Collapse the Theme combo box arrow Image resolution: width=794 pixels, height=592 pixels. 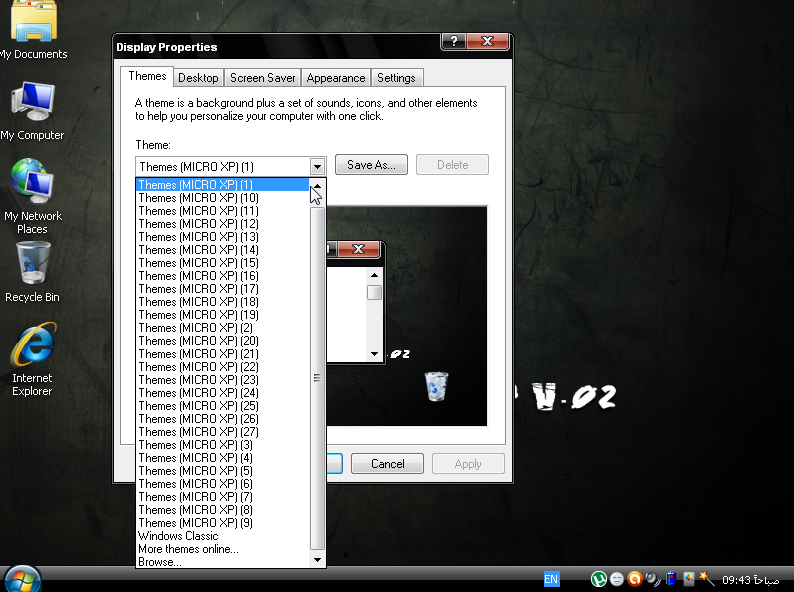pos(317,166)
